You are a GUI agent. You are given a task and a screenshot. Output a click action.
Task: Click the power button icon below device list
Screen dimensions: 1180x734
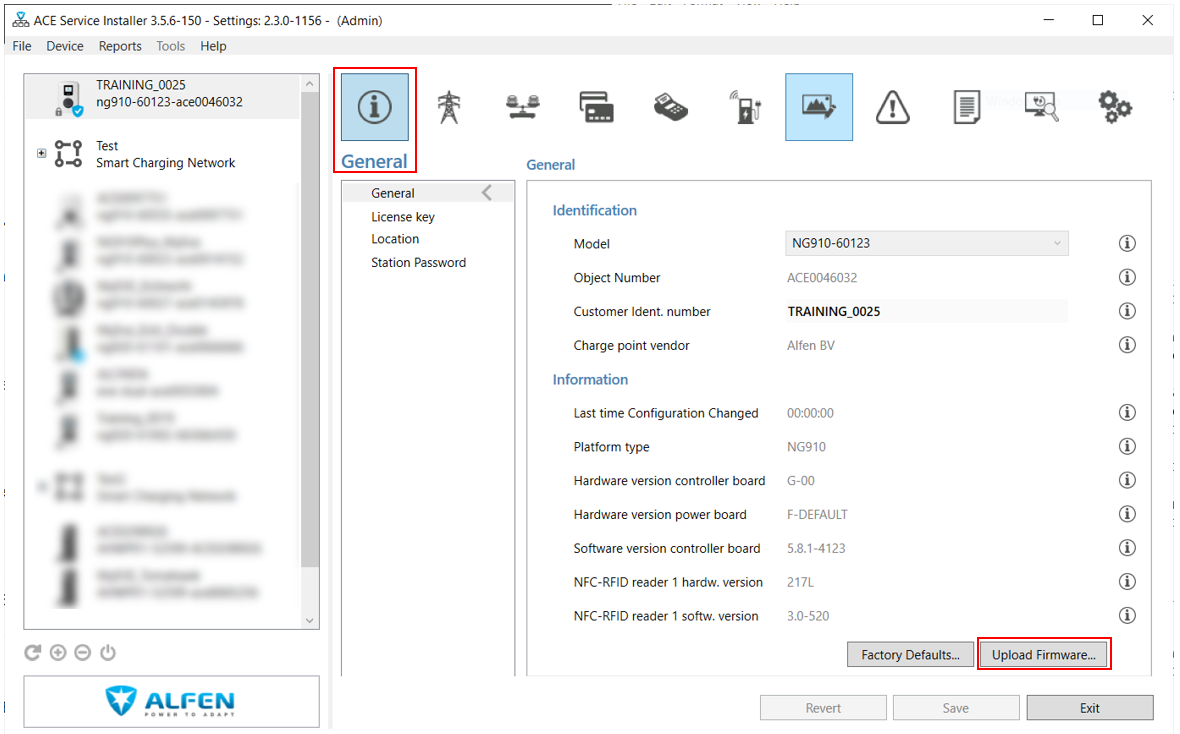[x=108, y=653]
